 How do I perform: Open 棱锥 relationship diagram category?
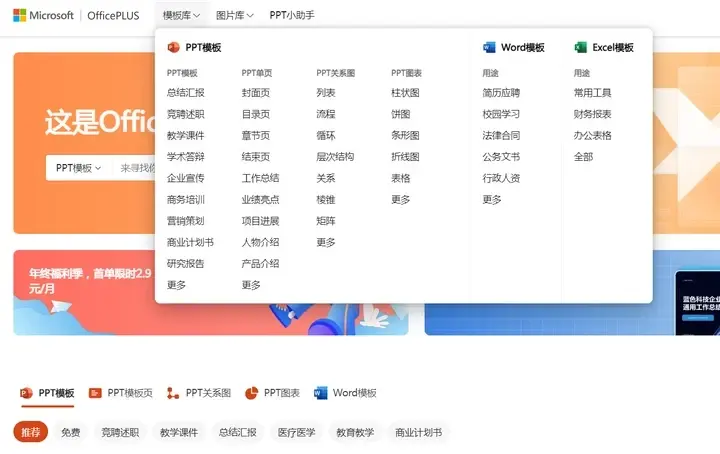pyautogui.click(x=326, y=200)
